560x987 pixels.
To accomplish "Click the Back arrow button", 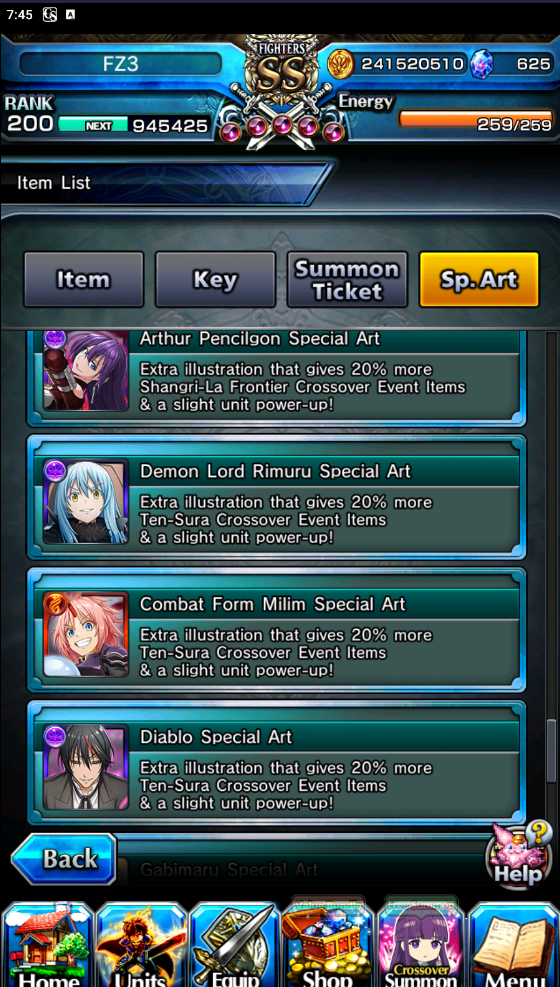I will click(64, 859).
